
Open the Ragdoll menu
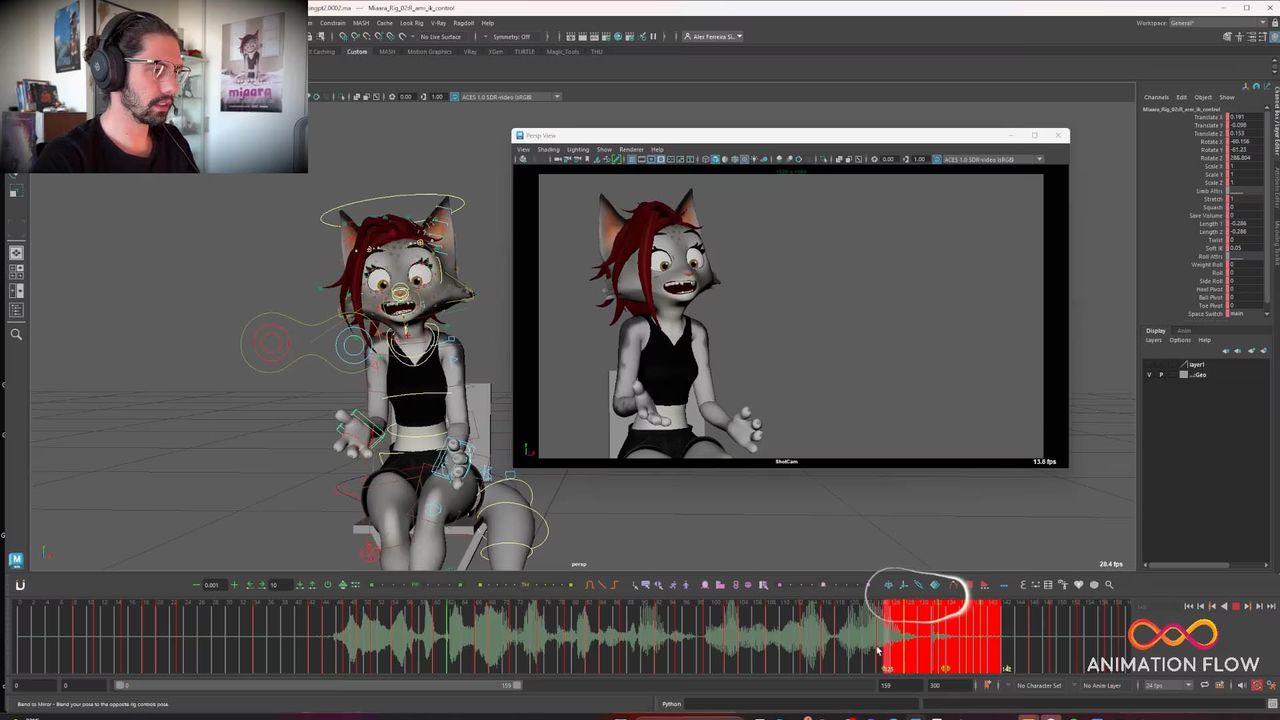[x=463, y=23]
